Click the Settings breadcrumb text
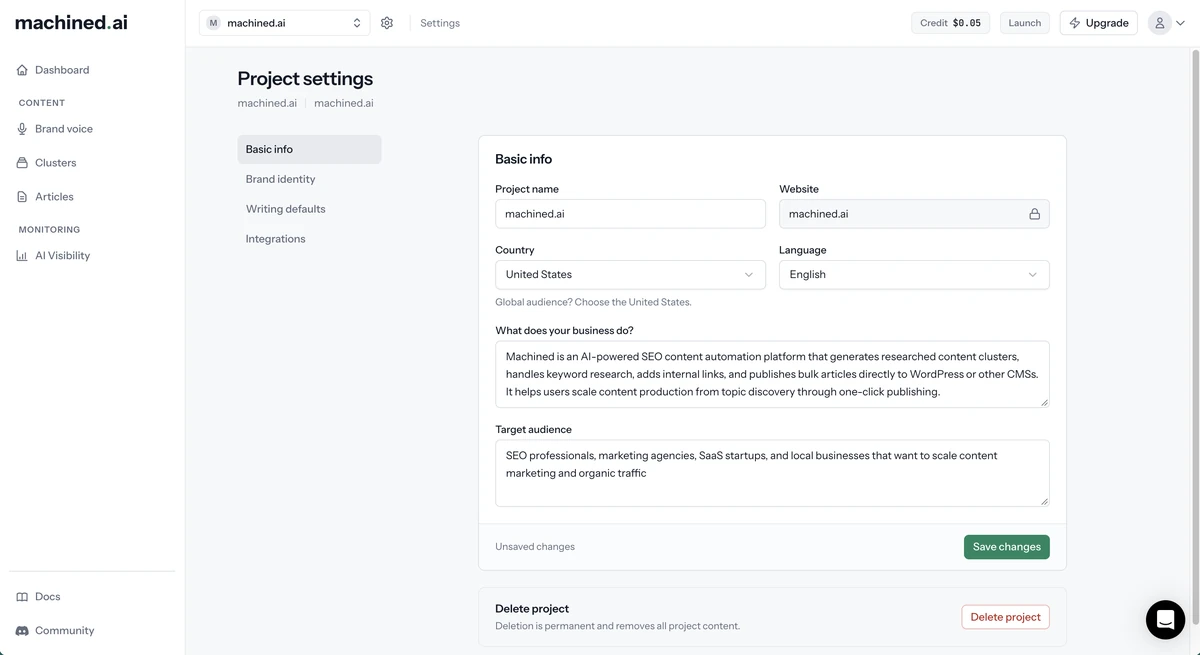This screenshot has height=655, width=1200. pos(440,23)
